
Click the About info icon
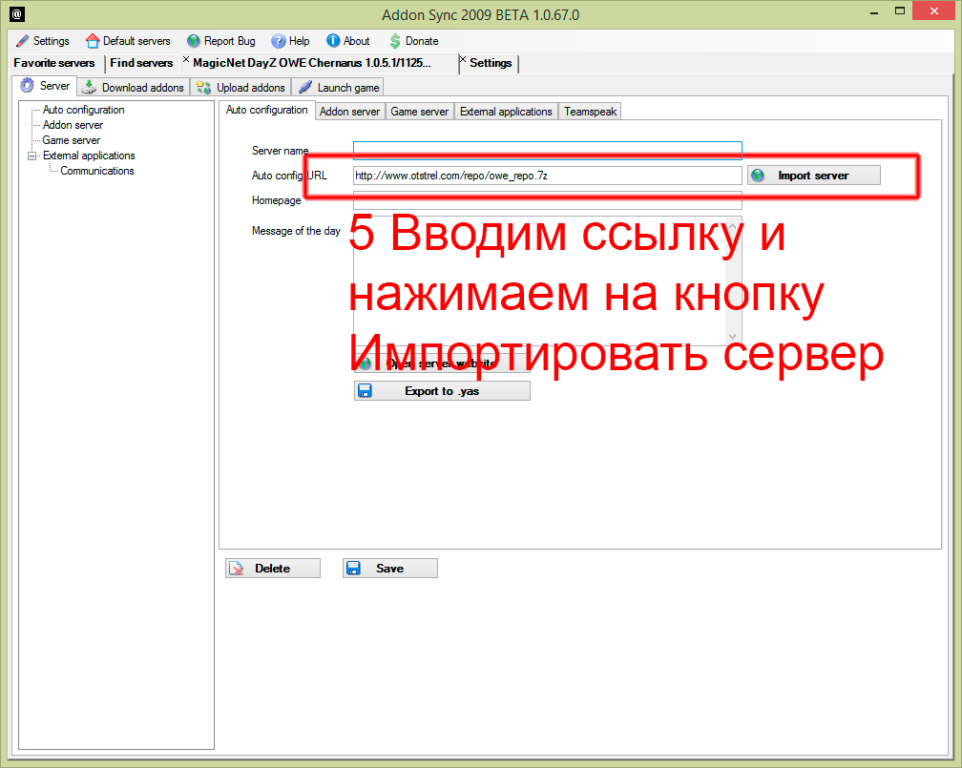click(333, 41)
